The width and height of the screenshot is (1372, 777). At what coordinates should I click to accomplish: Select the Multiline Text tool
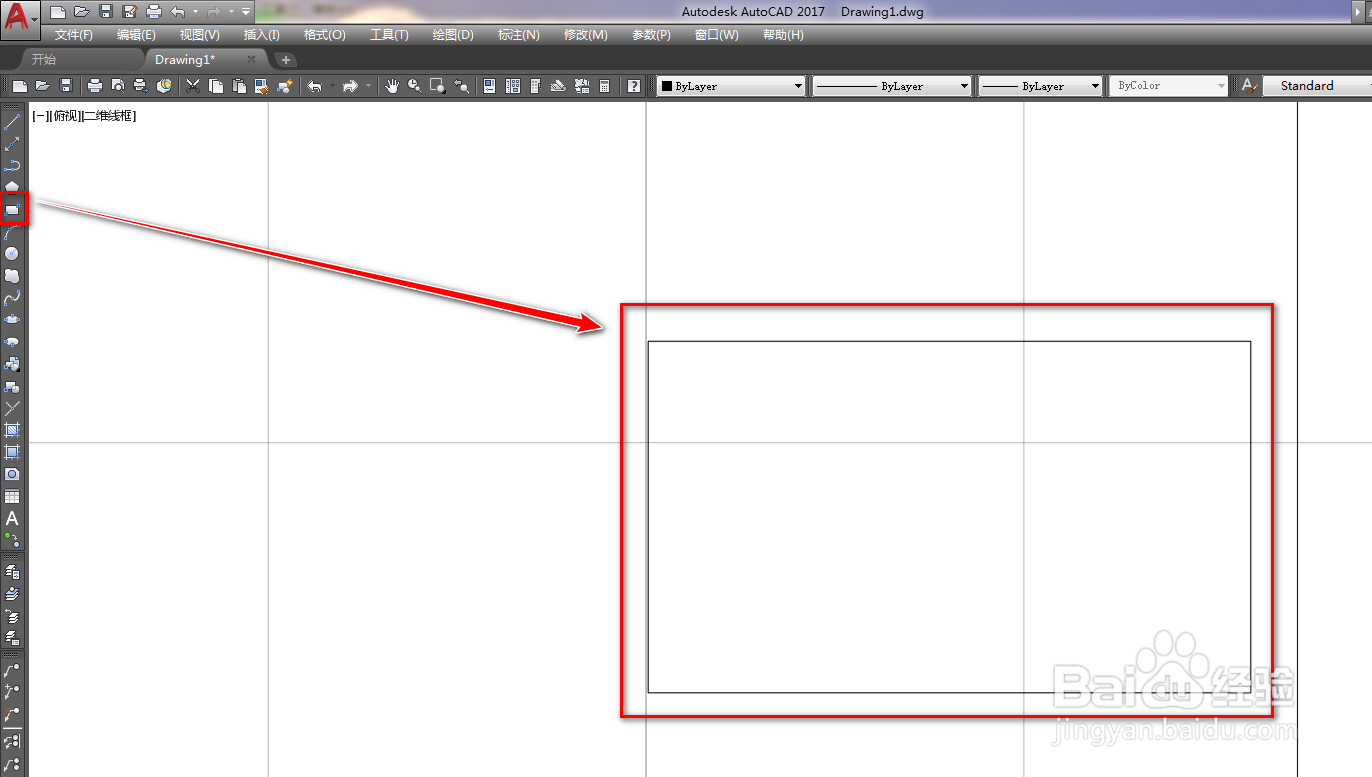12,518
